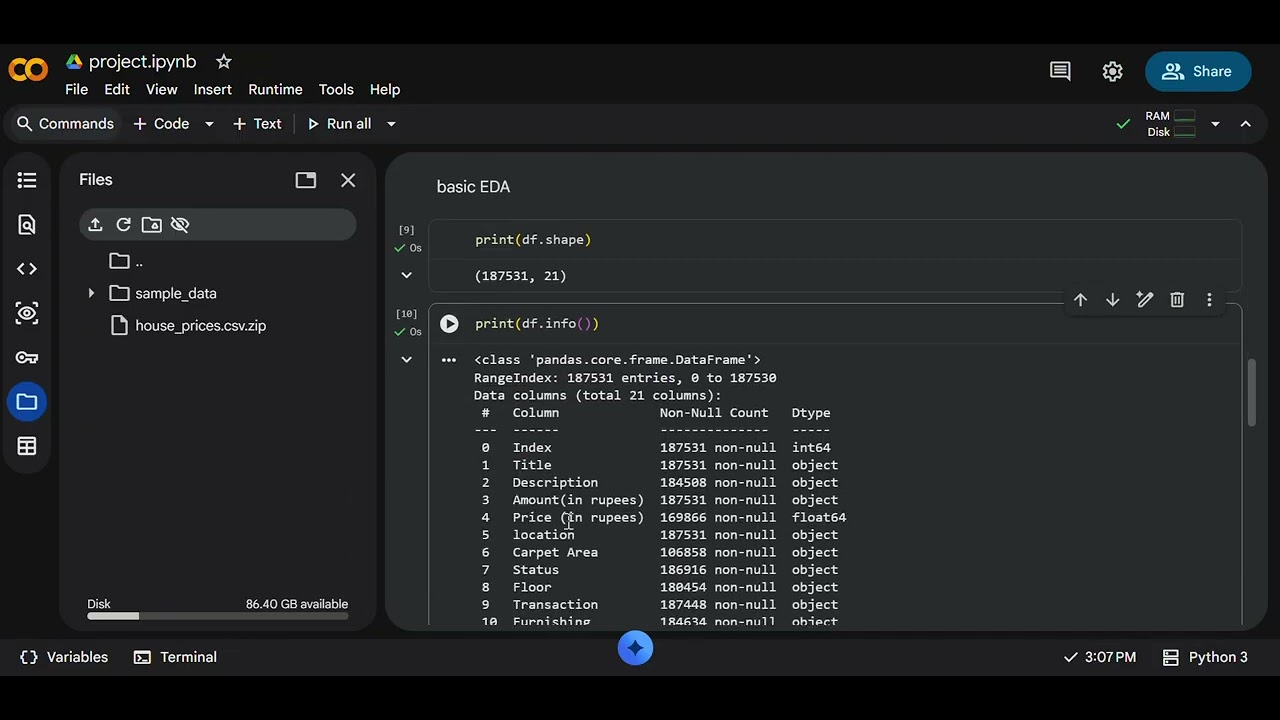This screenshot has width=1280, height=720.
Task: Open the Variables panel
Action: (x=64, y=657)
